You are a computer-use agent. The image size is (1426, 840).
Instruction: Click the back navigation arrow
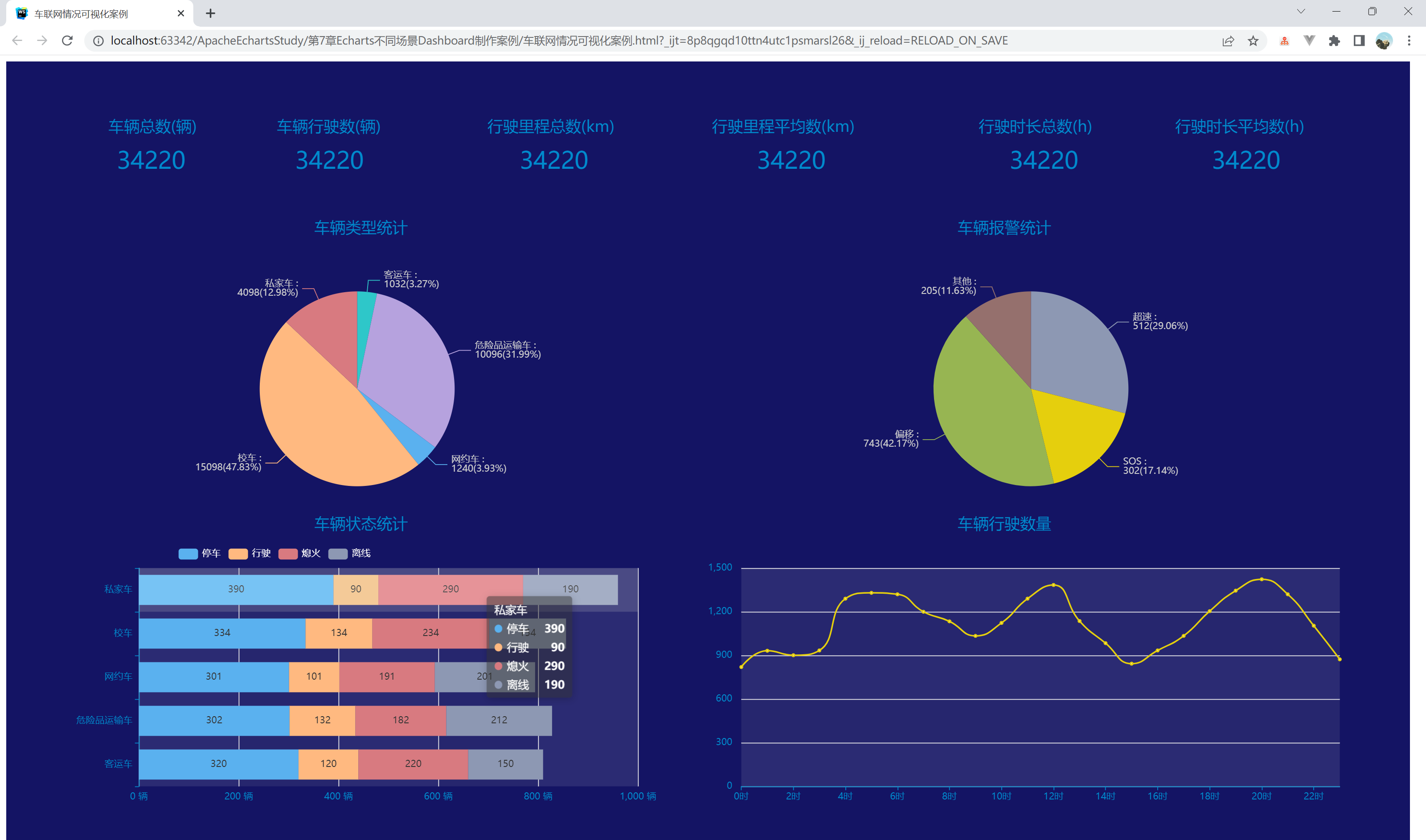click(x=17, y=41)
